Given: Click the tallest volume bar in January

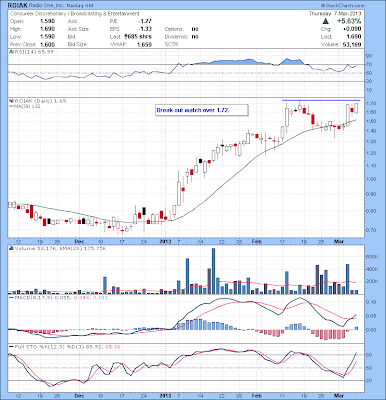Looking at the screenshot, I should pos(213,271).
